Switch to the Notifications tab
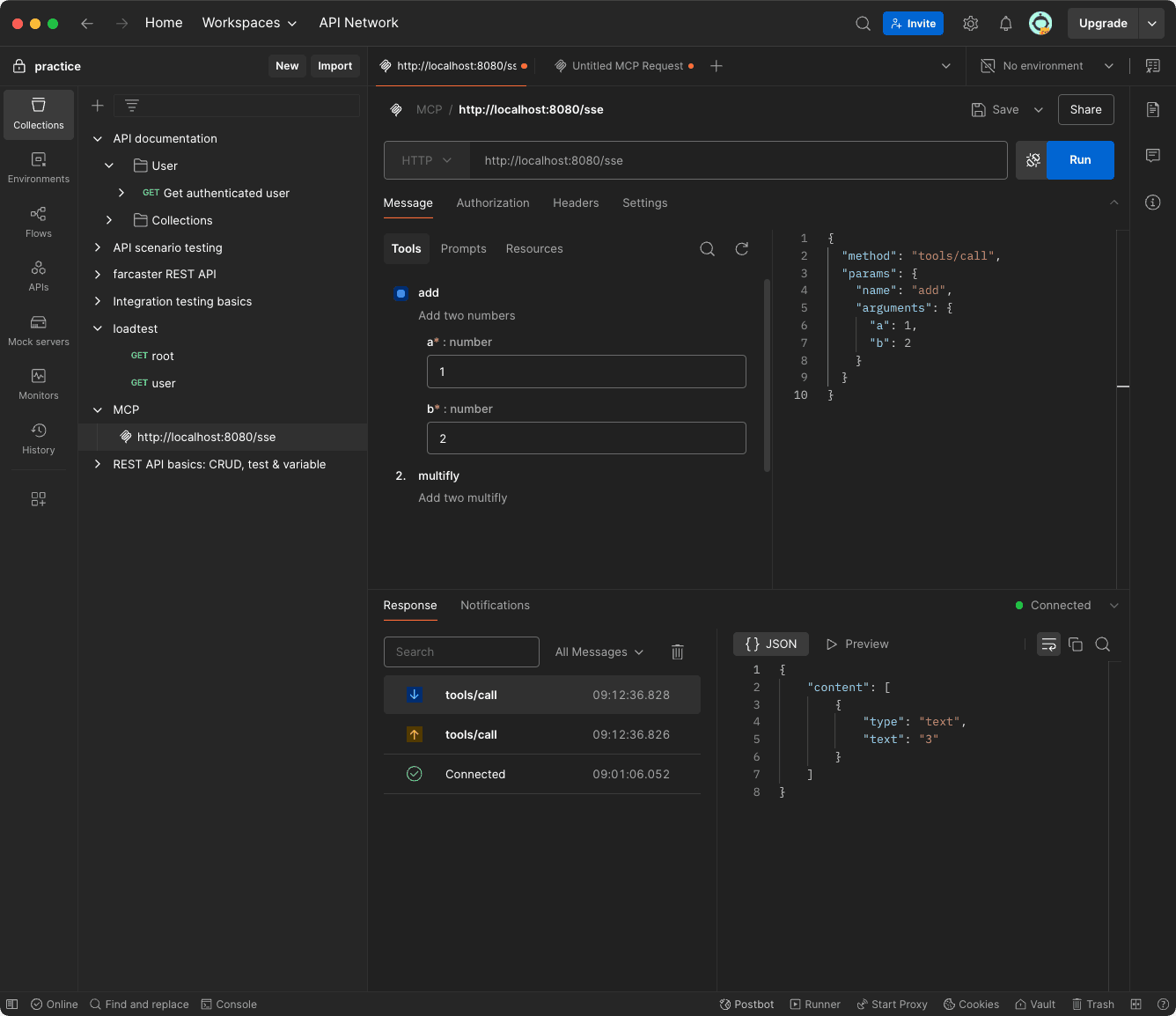Viewport: 1176px width, 1016px height. point(496,606)
